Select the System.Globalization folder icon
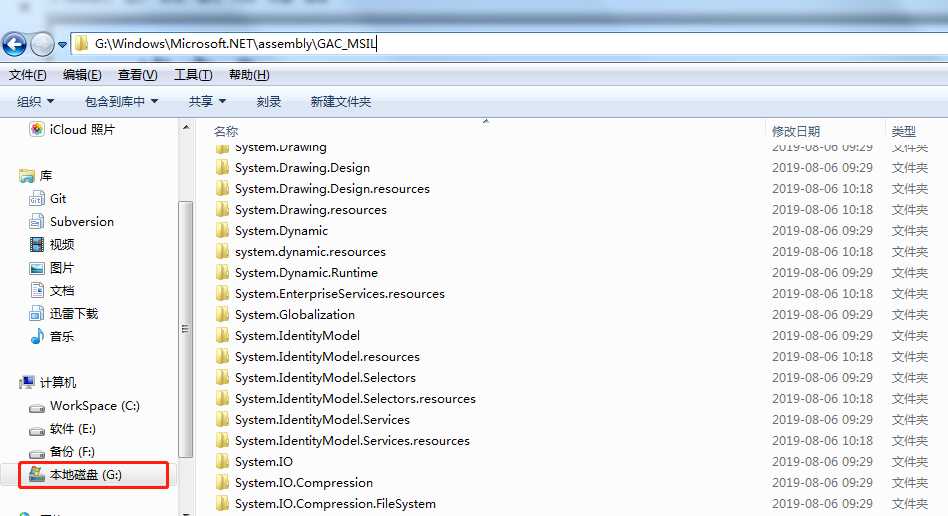The image size is (948, 516). [222, 315]
